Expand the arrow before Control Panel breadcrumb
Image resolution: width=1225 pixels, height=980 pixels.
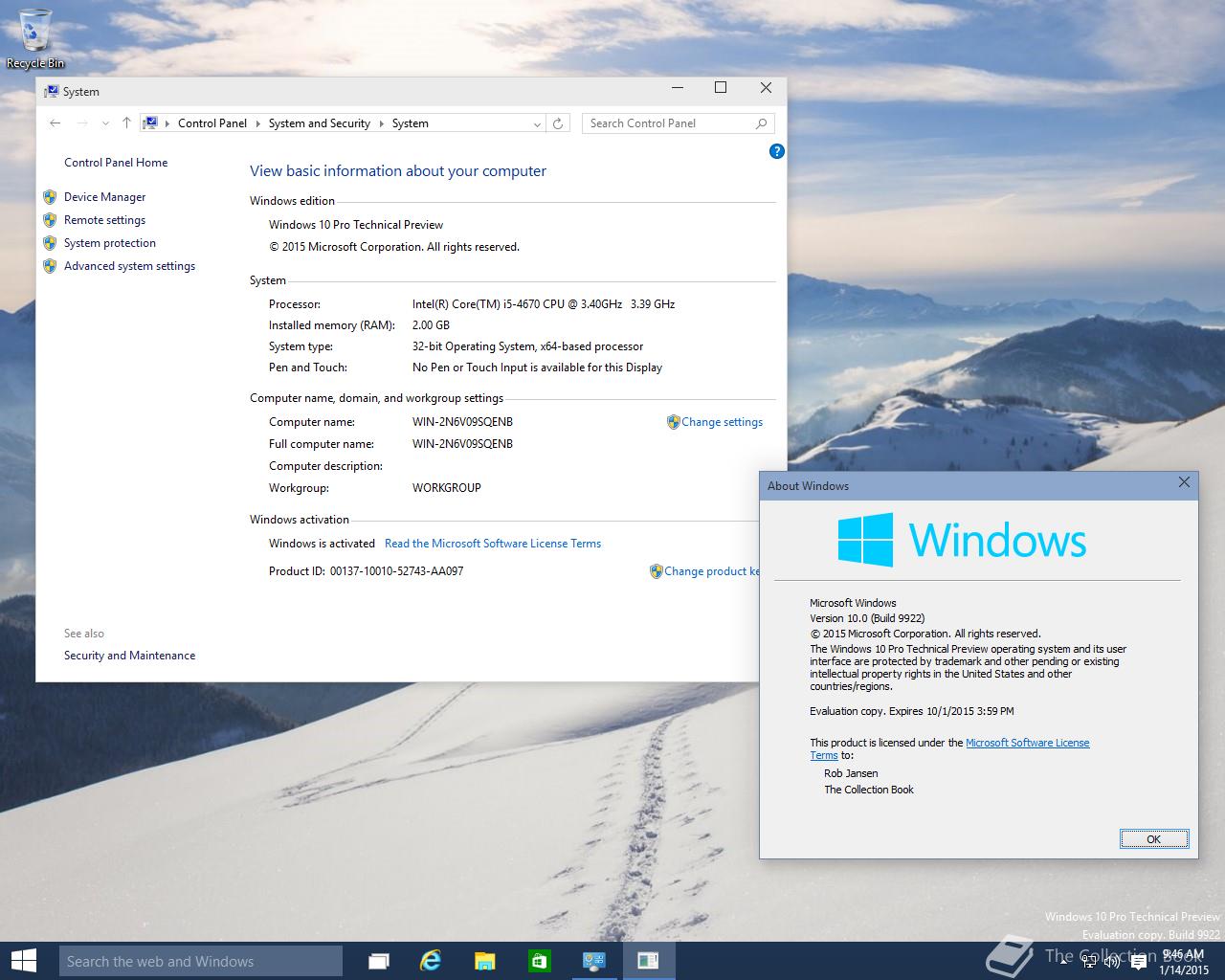[167, 123]
